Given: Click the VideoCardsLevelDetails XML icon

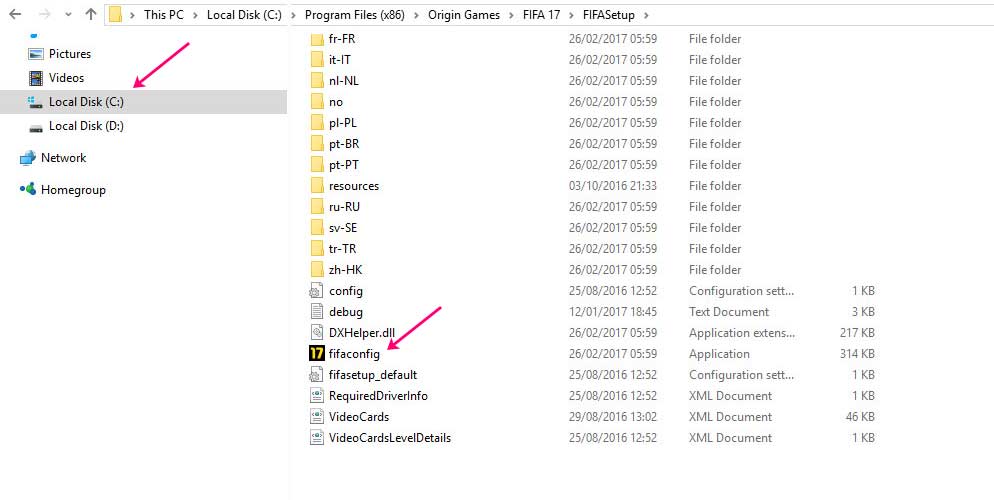Looking at the screenshot, I should (x=317, y=437).
